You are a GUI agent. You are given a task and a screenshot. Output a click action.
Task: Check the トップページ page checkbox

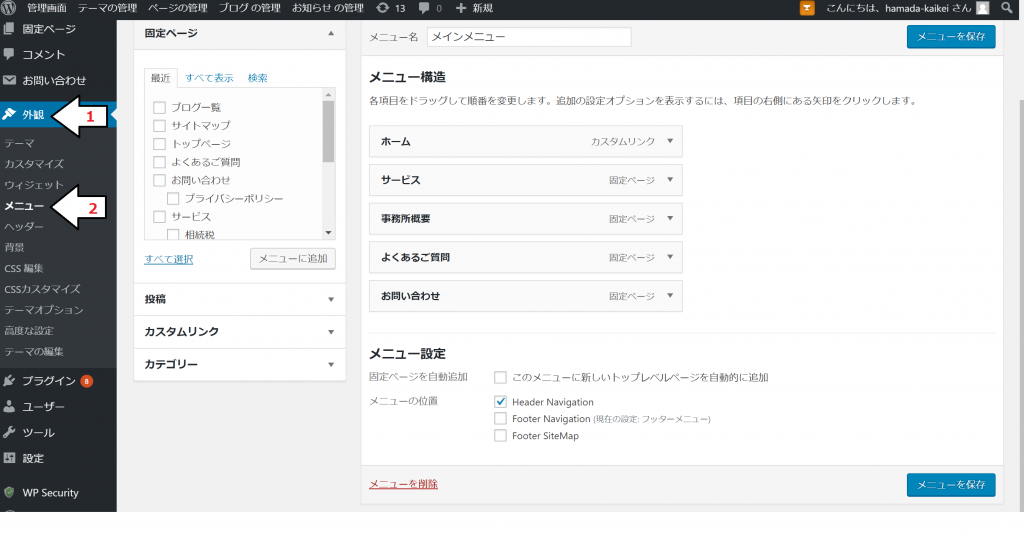[x=159, y=144]
